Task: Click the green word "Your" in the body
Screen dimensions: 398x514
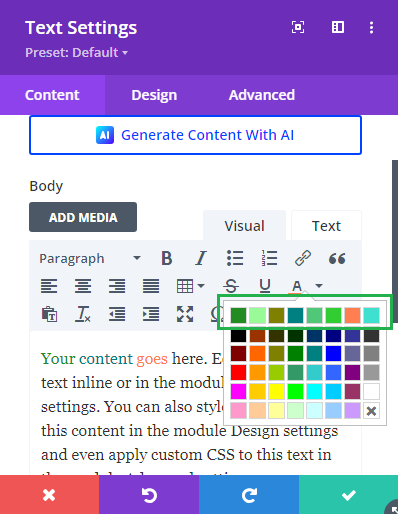Action: tap(58, 359)
